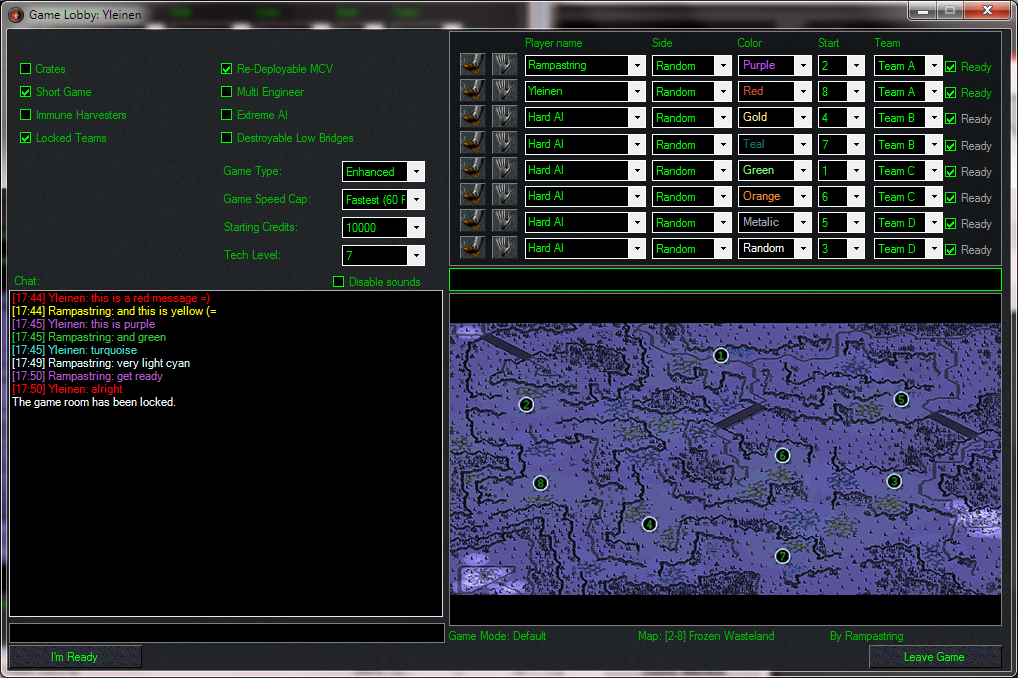Click the ban hand icon in Yleinen's row

(x=504, y=91)
